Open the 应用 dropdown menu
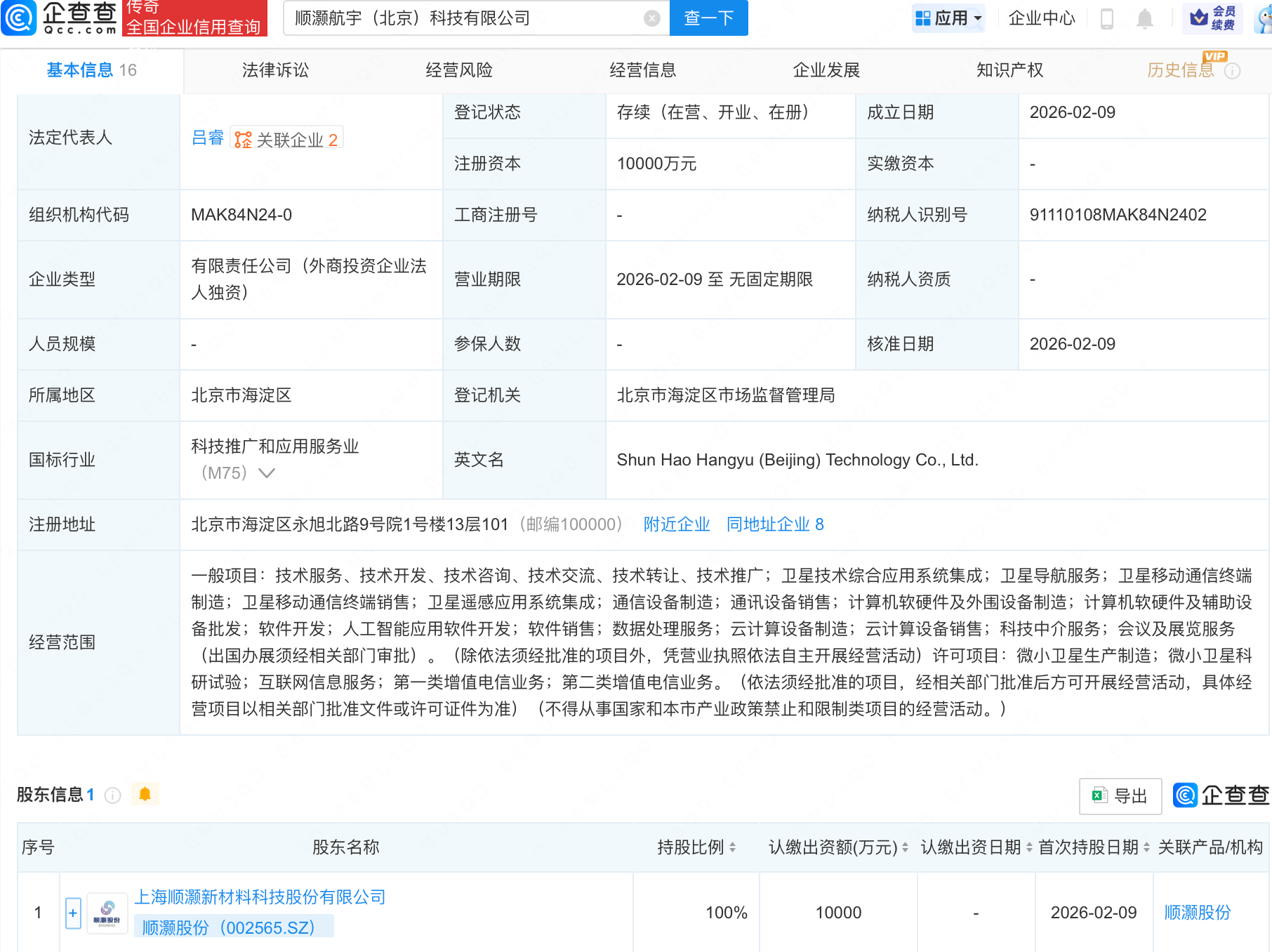This screenshot has width=1272, height=952. pos(948,18)
